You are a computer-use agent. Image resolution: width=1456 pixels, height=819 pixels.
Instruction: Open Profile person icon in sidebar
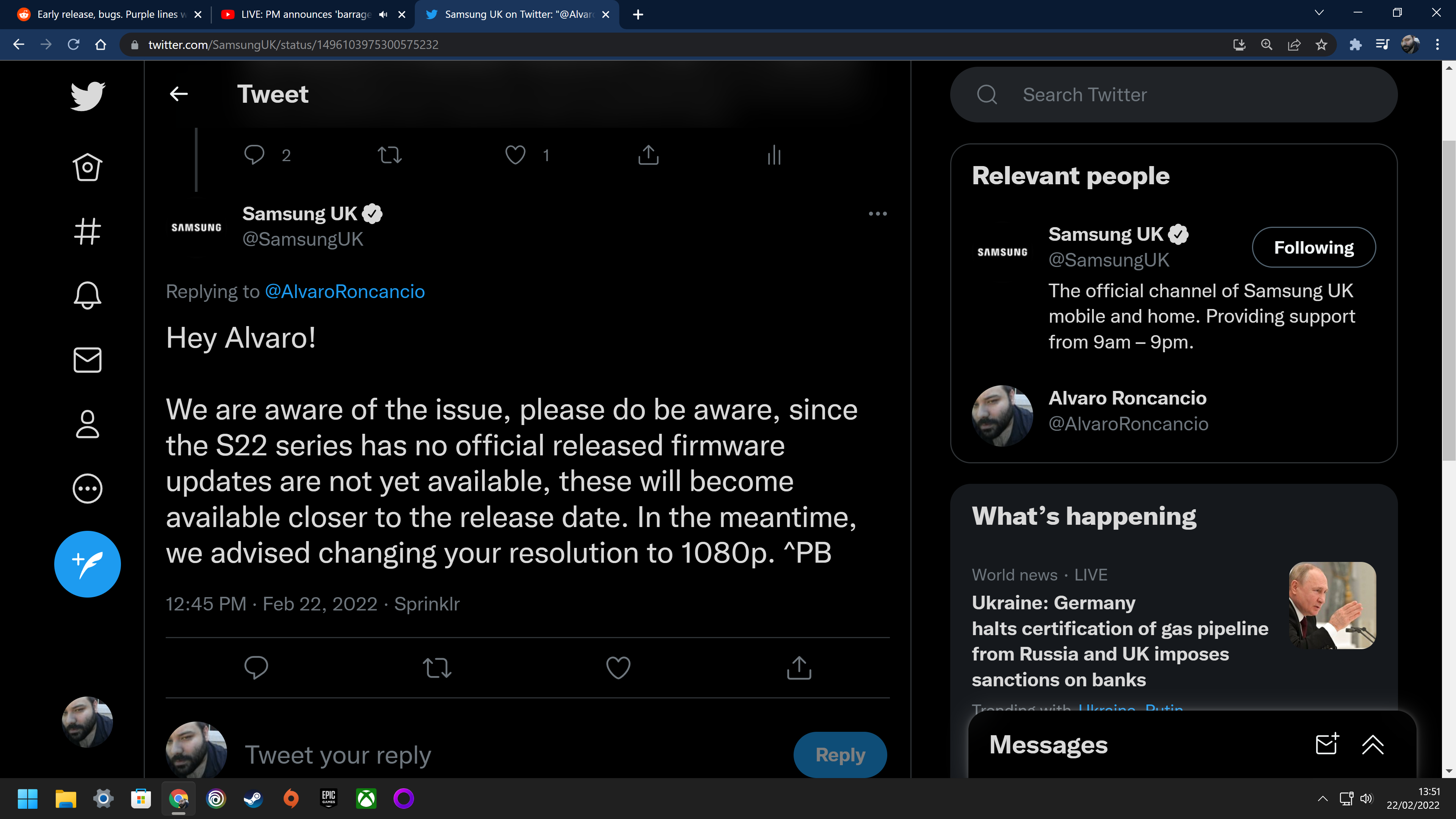pyautogui.click(x=88, y=424)
